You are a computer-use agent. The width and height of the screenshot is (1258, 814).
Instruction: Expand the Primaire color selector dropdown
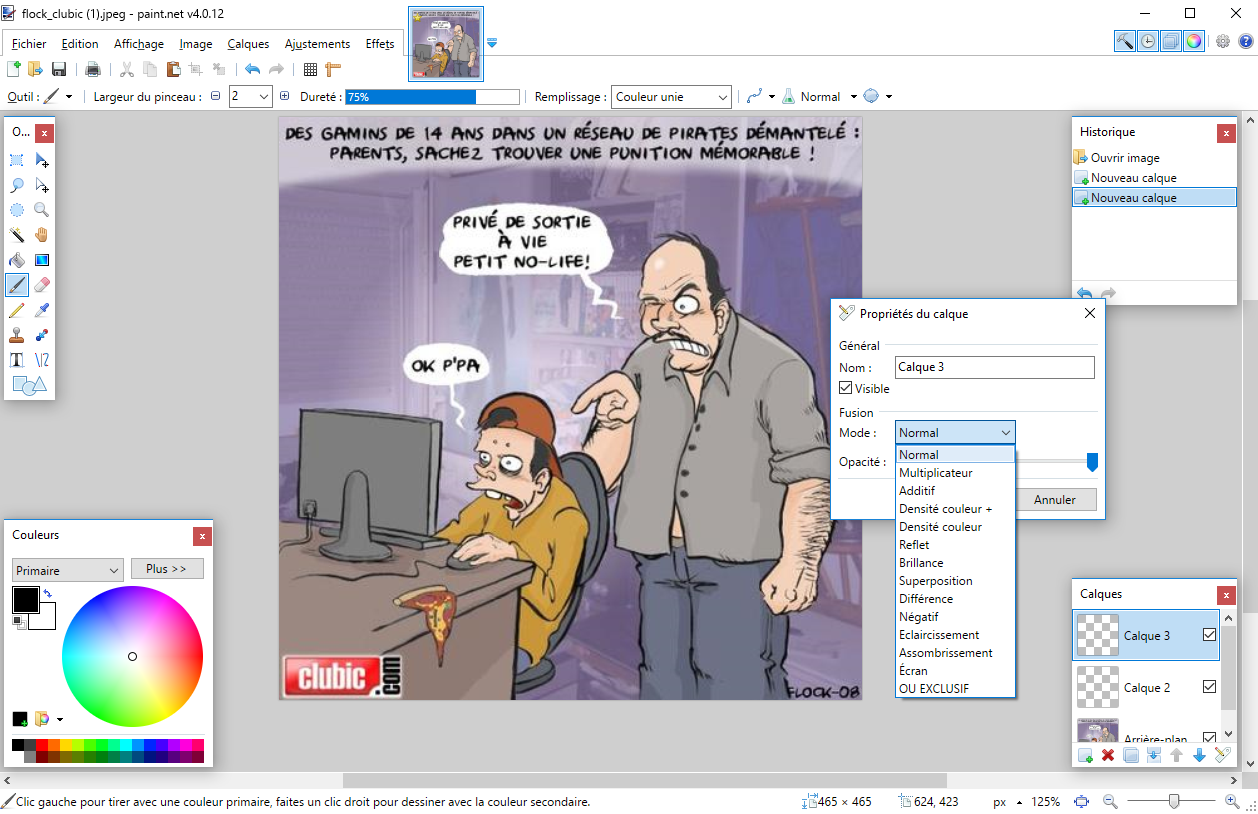67,570
